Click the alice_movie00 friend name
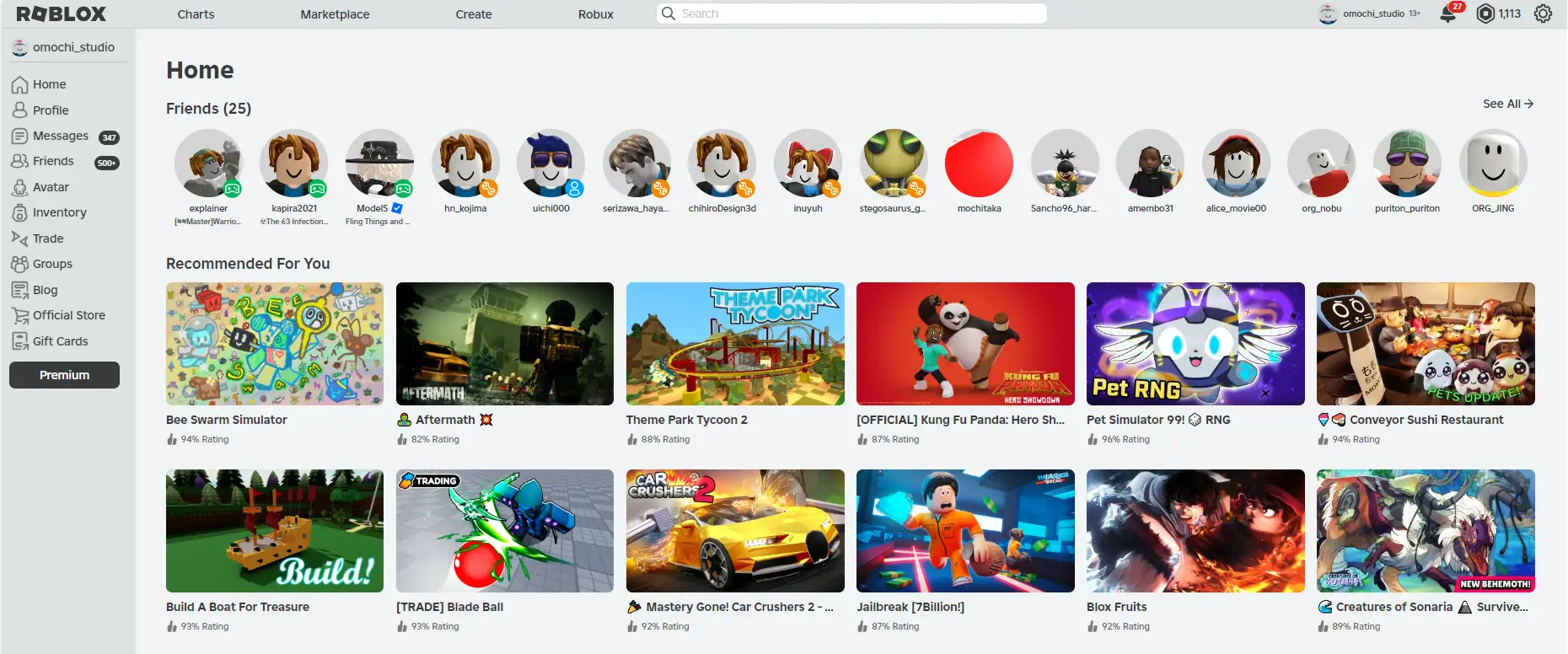This screenshot has width=1568, height=654. coord(1236,208)
